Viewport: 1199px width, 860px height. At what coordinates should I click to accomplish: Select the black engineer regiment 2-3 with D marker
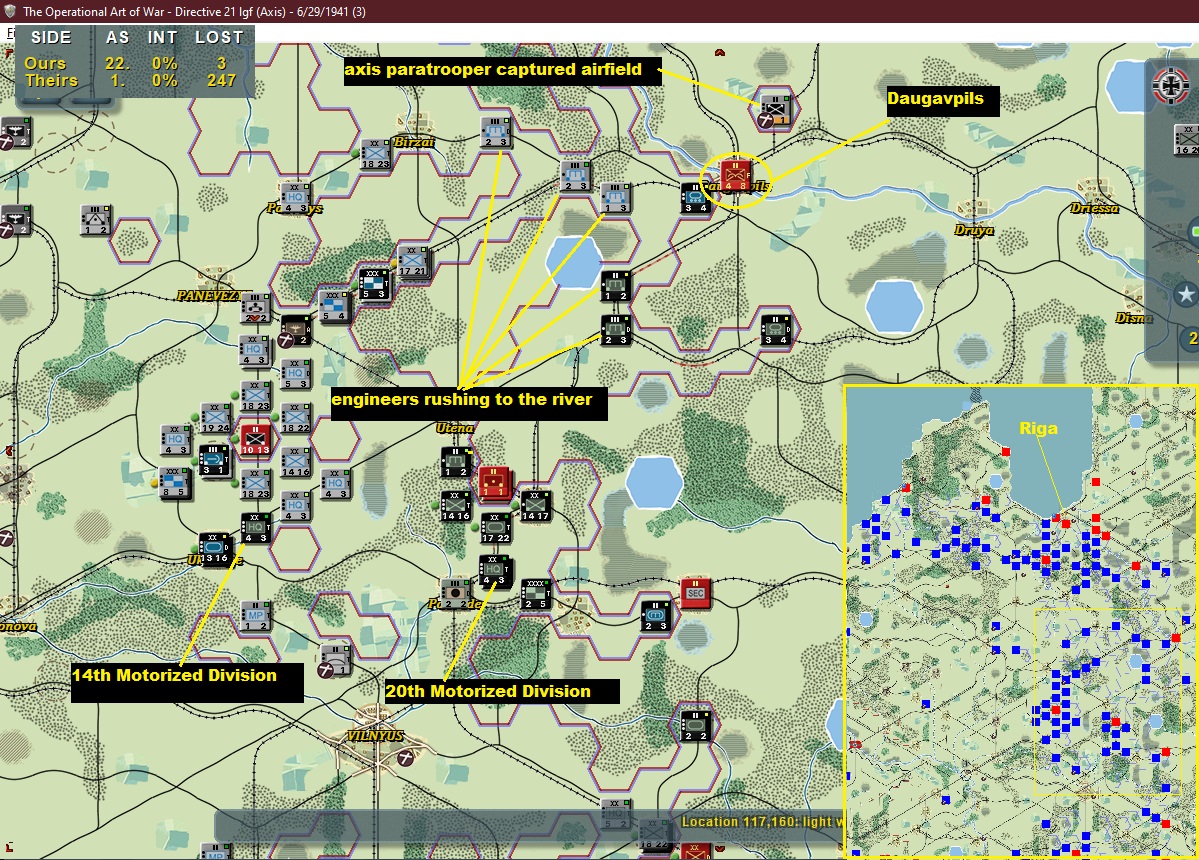pyautogui.click(x=616, y=329)
